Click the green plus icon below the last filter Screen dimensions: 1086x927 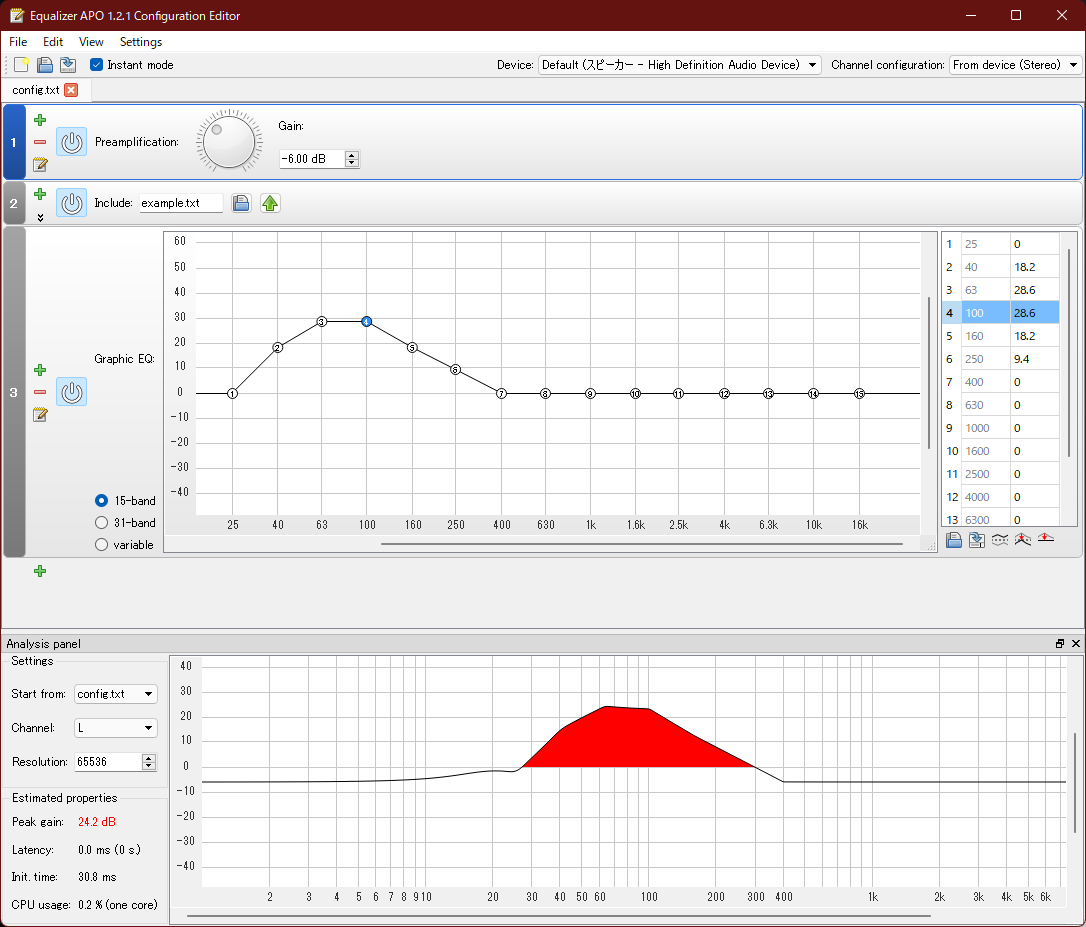[40, 571]
